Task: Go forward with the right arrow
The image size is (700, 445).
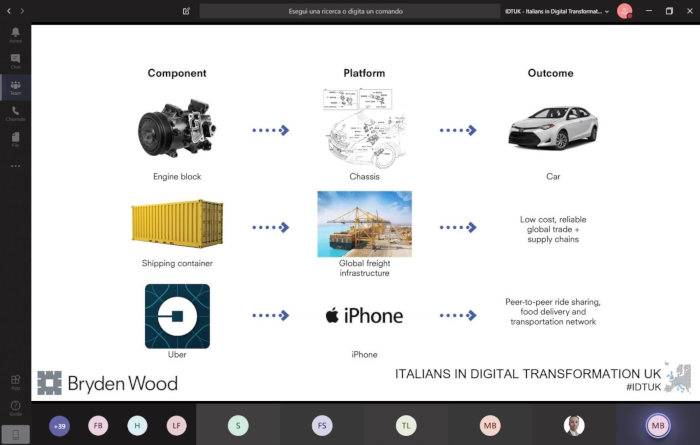Action: (x=22, y=11)
